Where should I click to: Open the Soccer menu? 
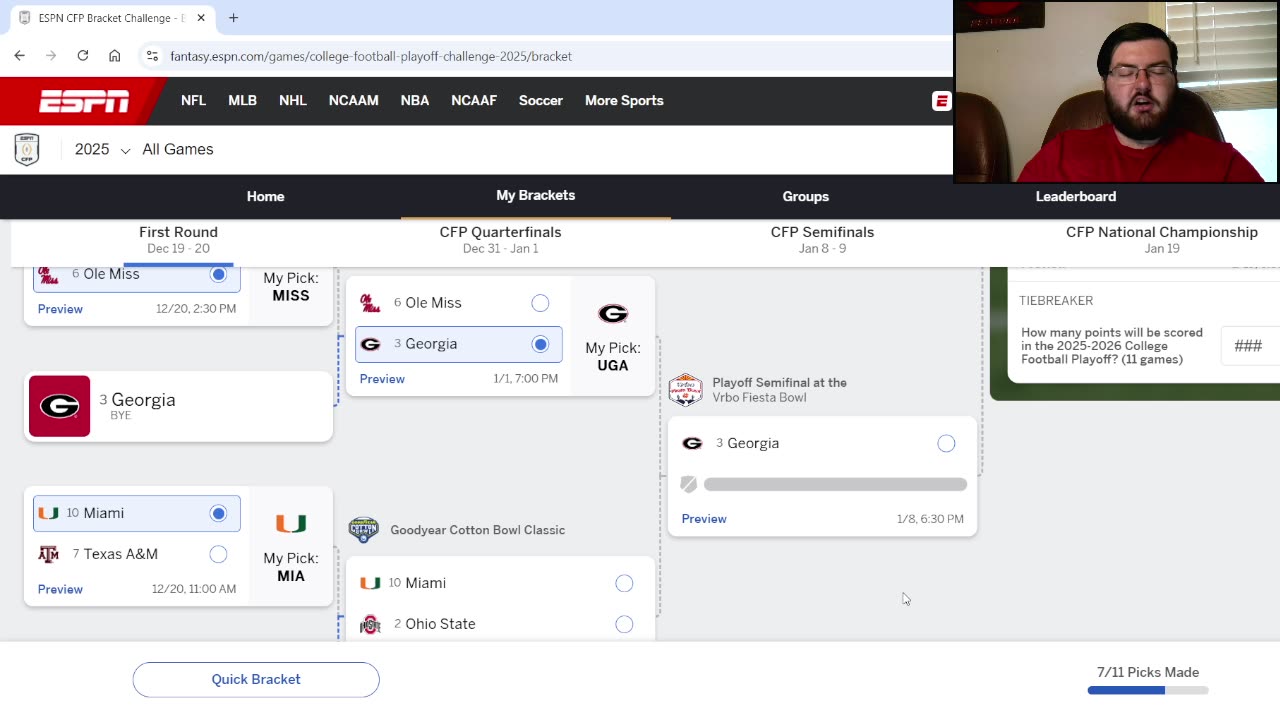(x=541, y=101)
